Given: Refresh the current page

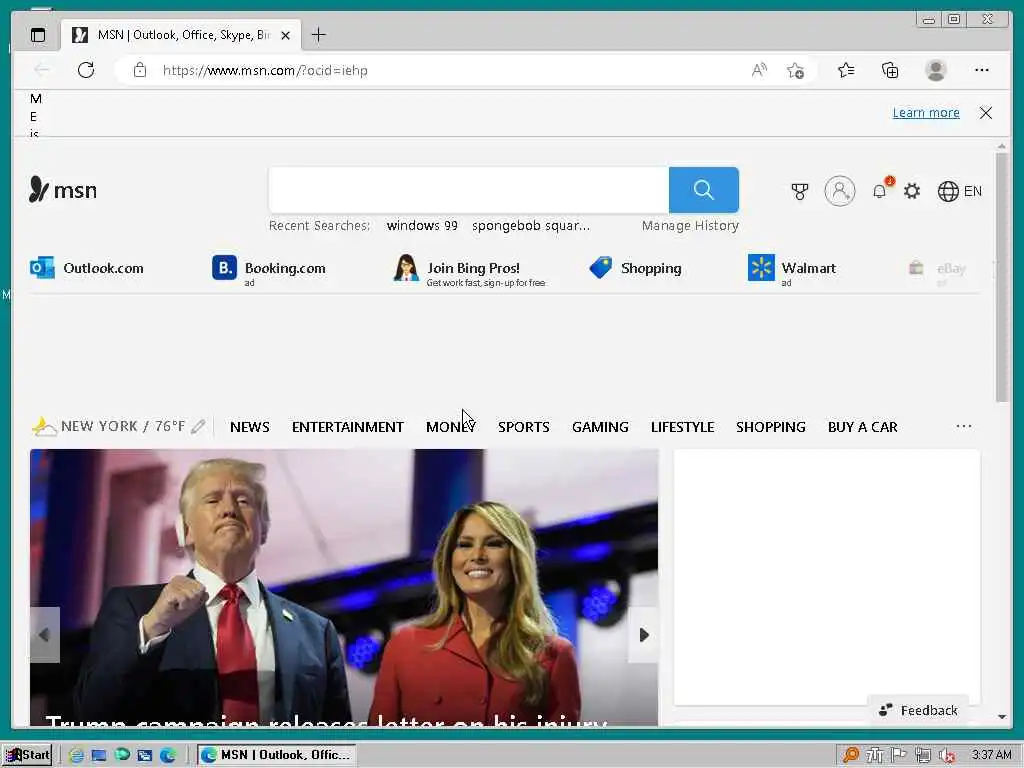Looking at the screenshot, I should (86, 70).
